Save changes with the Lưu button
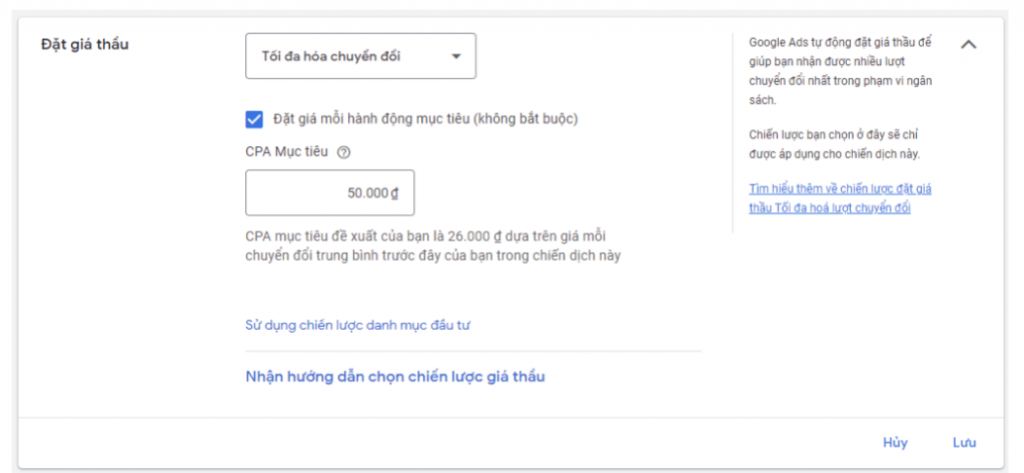1024x473 pixels. pyautogui.click(x=964, y=442)
